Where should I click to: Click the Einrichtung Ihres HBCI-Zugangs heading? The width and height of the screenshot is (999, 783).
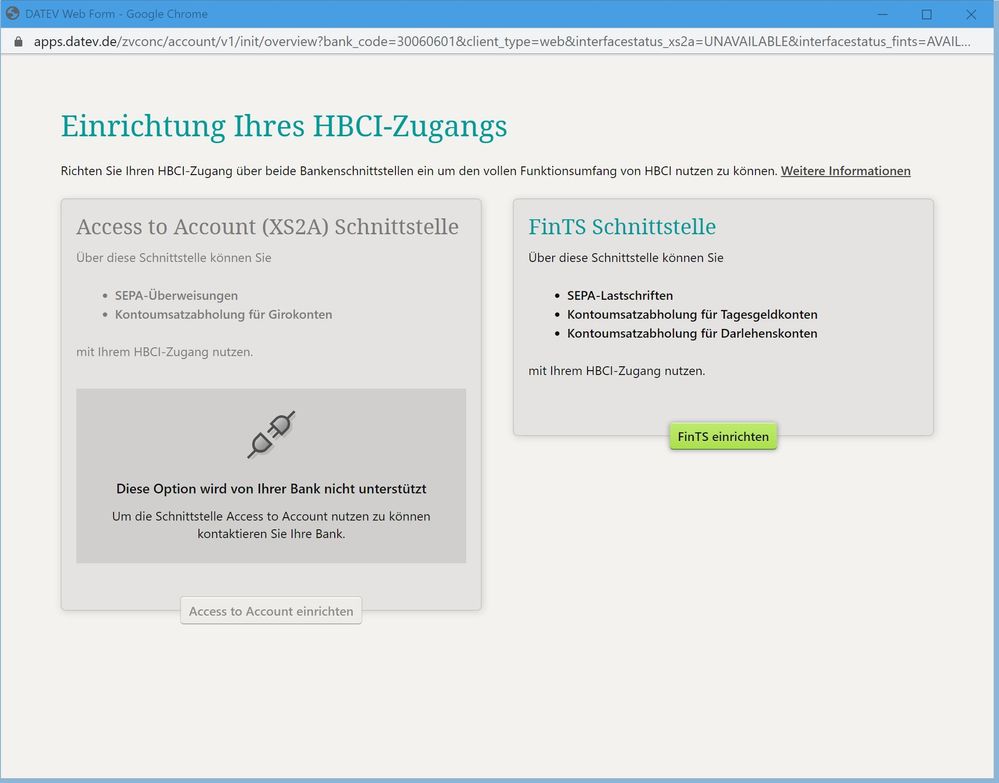[284, 126]
